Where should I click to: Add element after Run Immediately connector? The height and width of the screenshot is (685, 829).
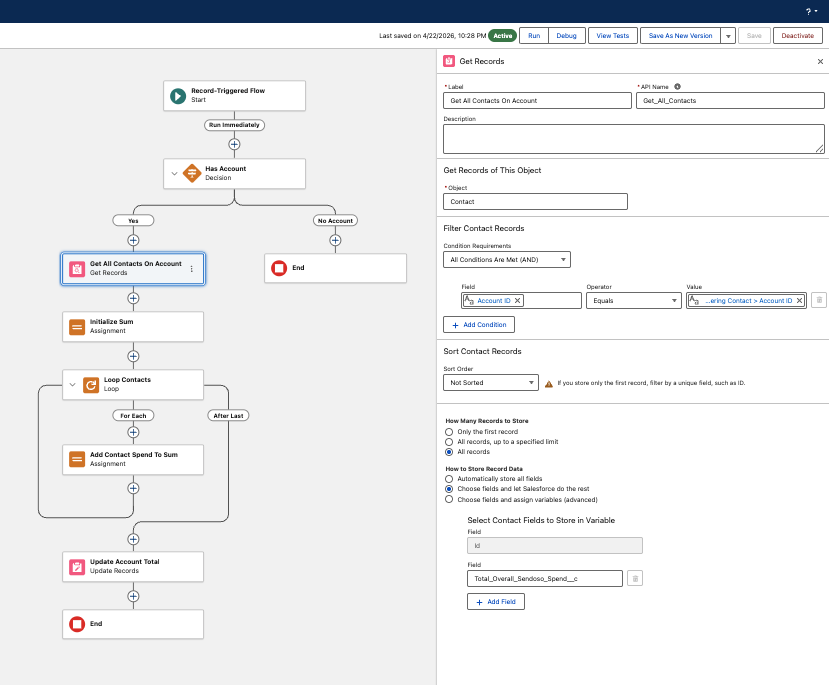(234, 144)
